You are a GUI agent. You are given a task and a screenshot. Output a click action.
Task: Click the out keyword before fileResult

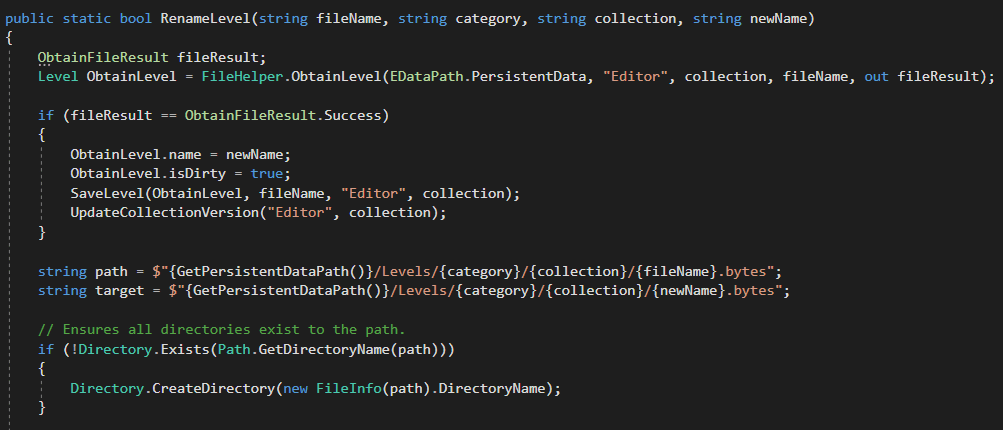coord(877,76)
